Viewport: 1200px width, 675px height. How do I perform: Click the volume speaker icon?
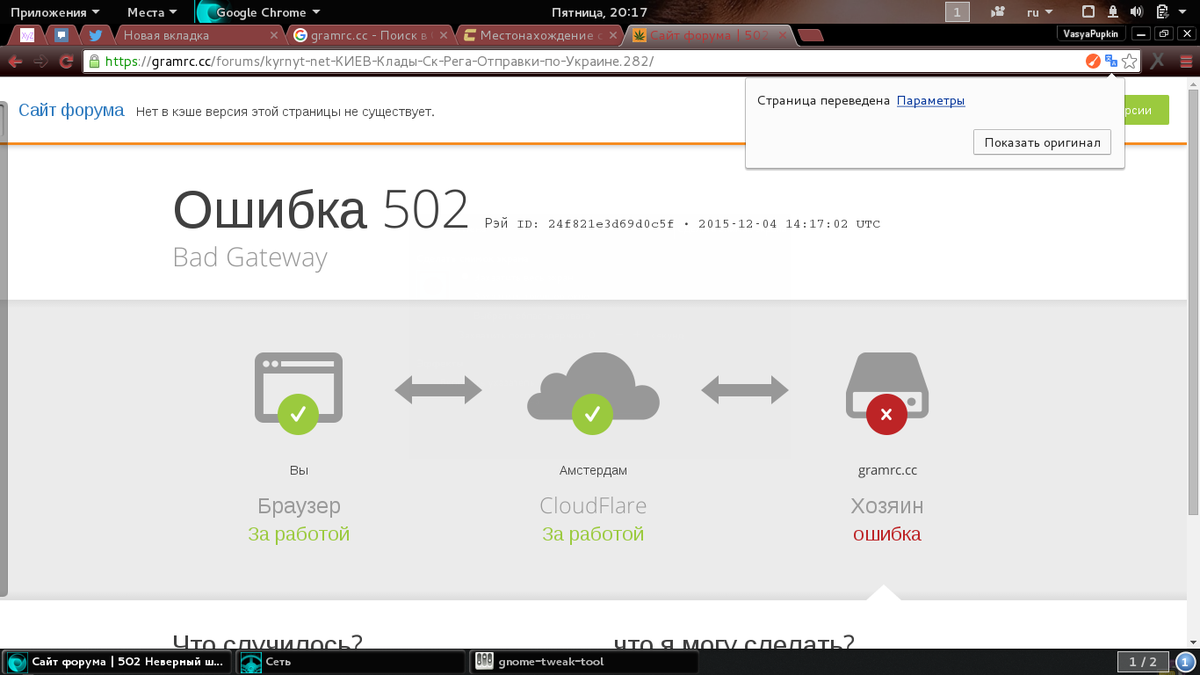[1138, 12]
